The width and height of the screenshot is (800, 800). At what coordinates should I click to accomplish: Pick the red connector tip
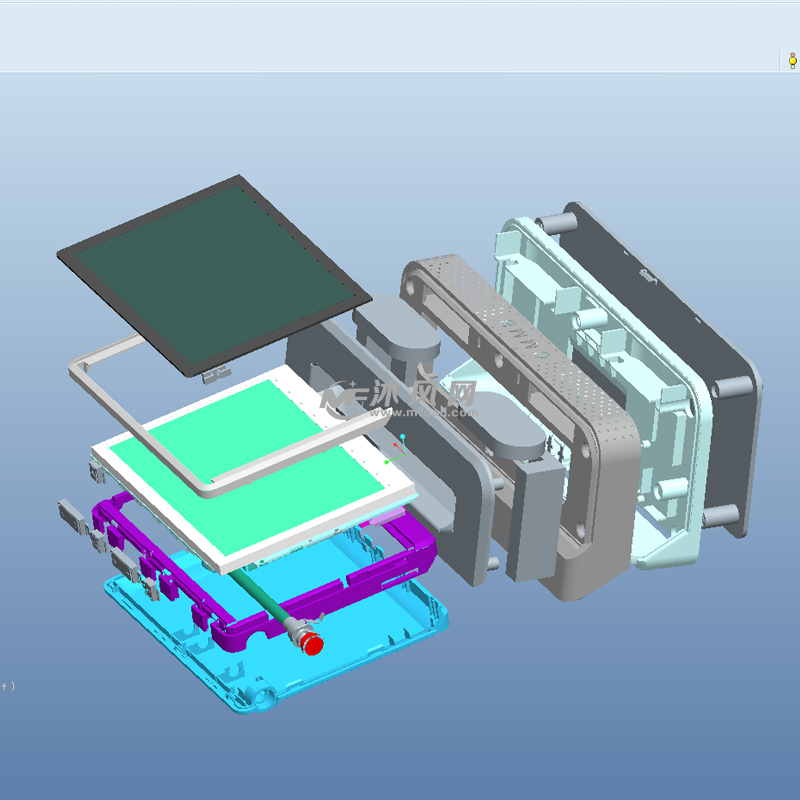pos(312,644)
